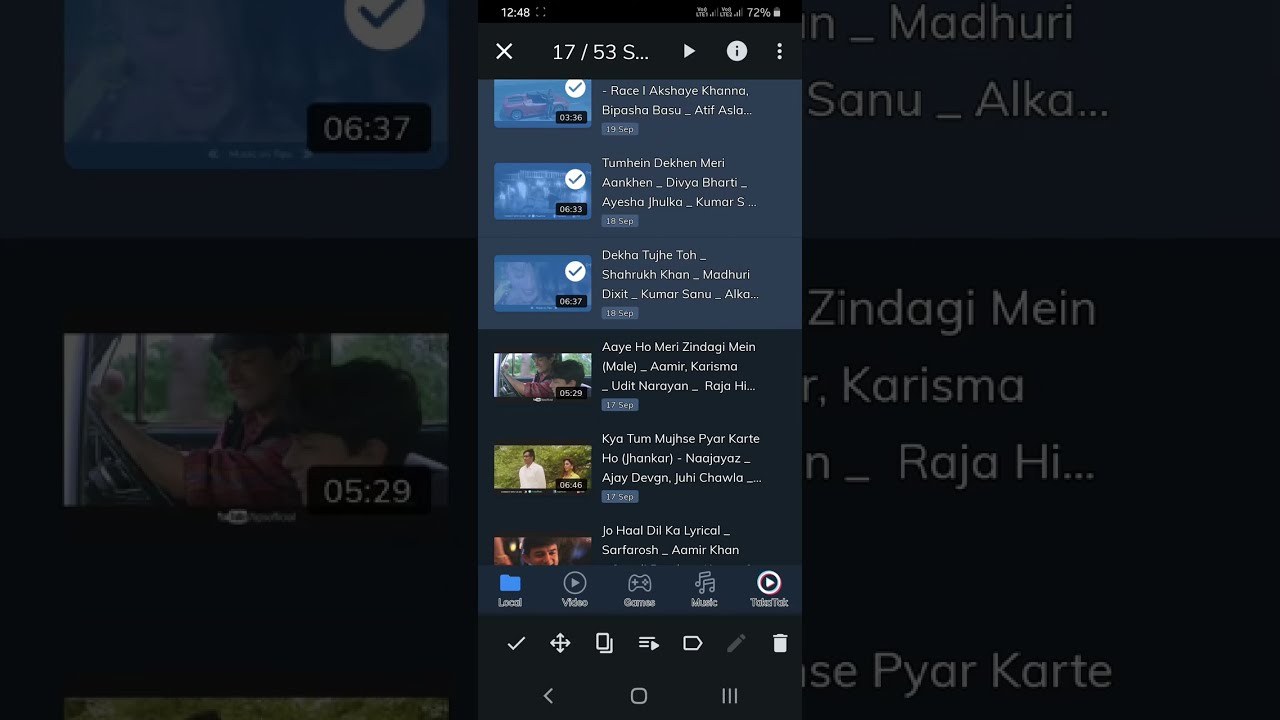This screenshot has width=1280, height=720.
Task: Tap the tag label icon
Action: (692, 644)
